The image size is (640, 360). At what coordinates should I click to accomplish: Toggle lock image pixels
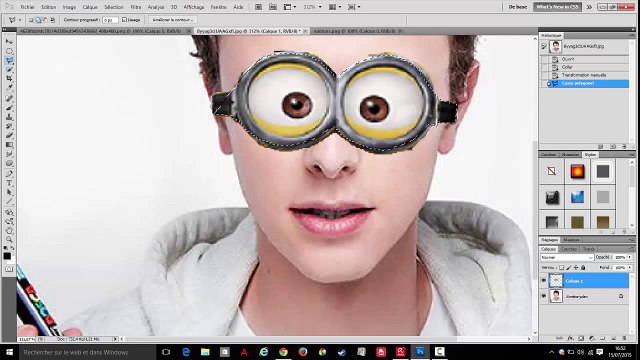tap(569, 268)
